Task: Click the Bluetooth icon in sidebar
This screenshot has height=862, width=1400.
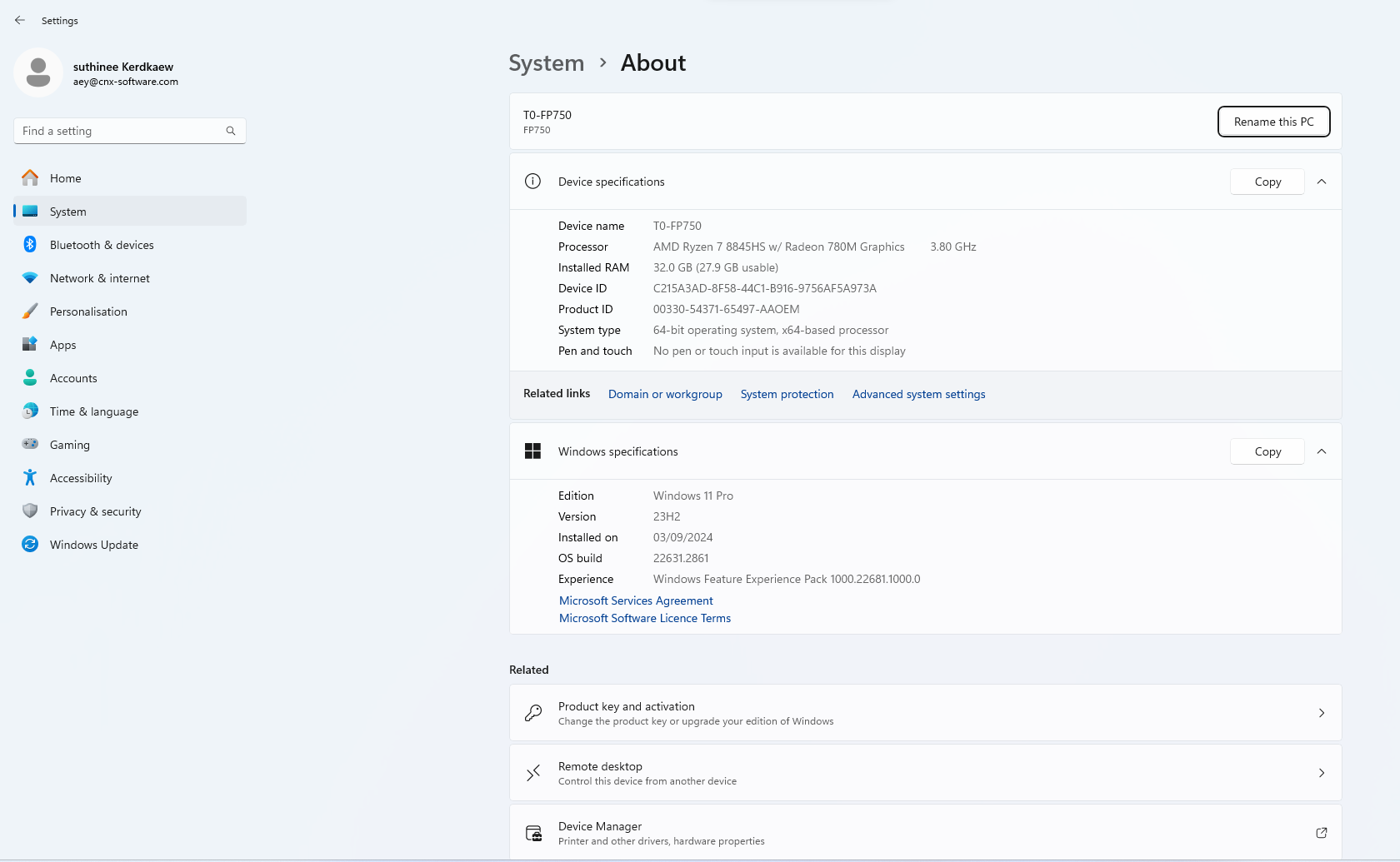Action: [x=30, y=244]
